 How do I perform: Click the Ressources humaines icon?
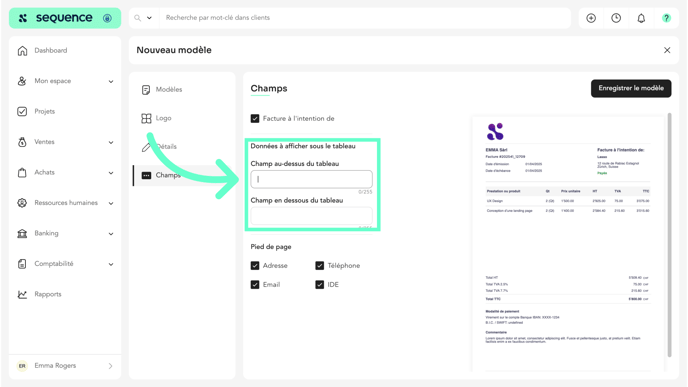coord(22,203)
